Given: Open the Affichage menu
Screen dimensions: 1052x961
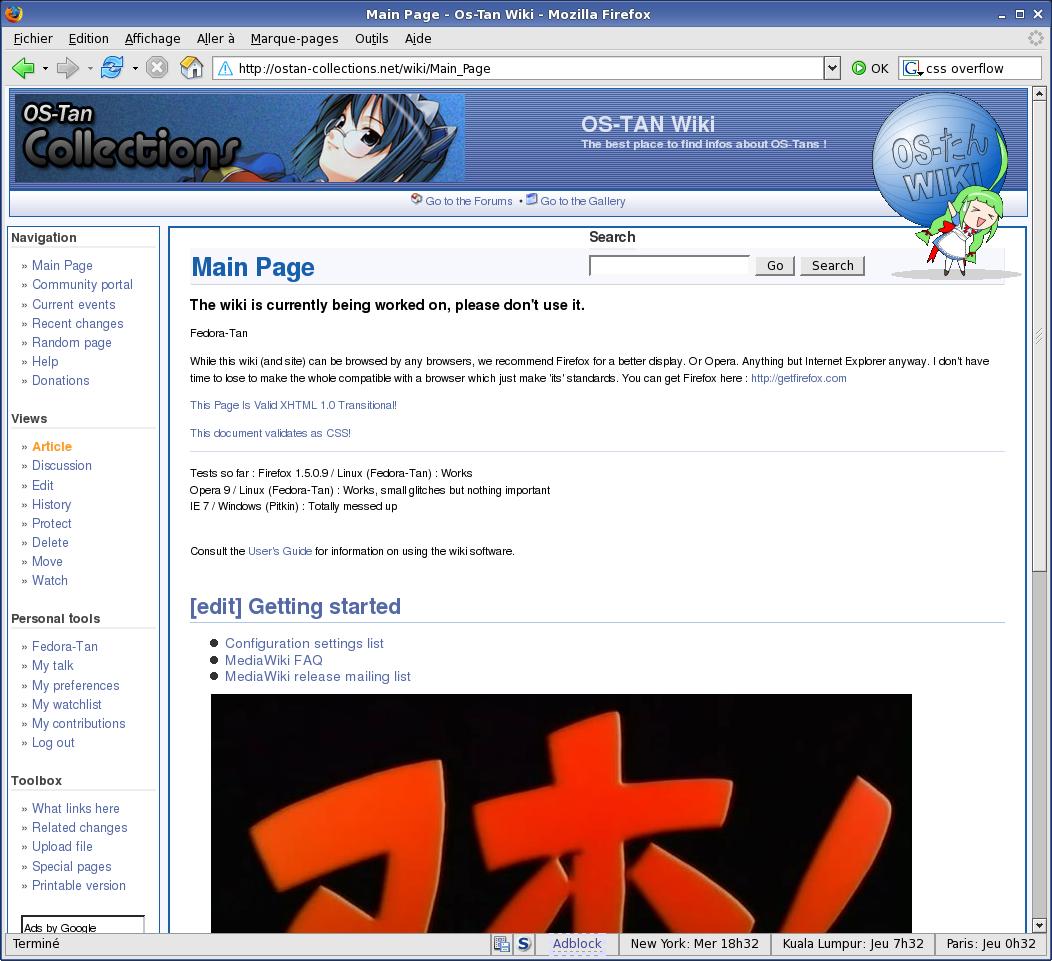Looking at the screenshot, I should 152,39.
